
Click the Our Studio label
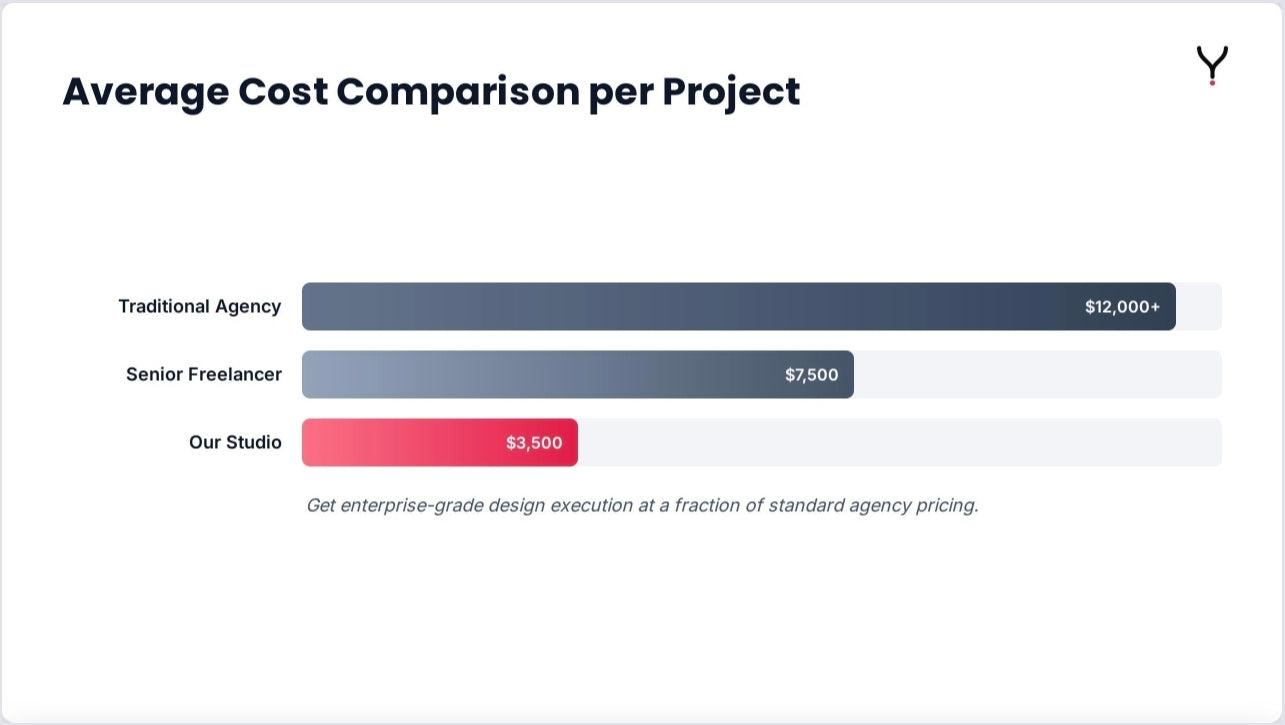coord(235,442)
